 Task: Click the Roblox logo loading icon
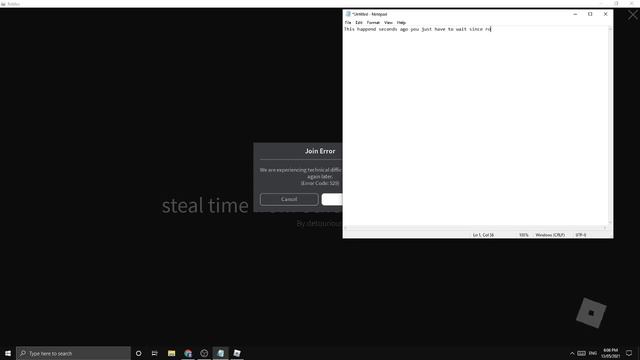point(591,313)
